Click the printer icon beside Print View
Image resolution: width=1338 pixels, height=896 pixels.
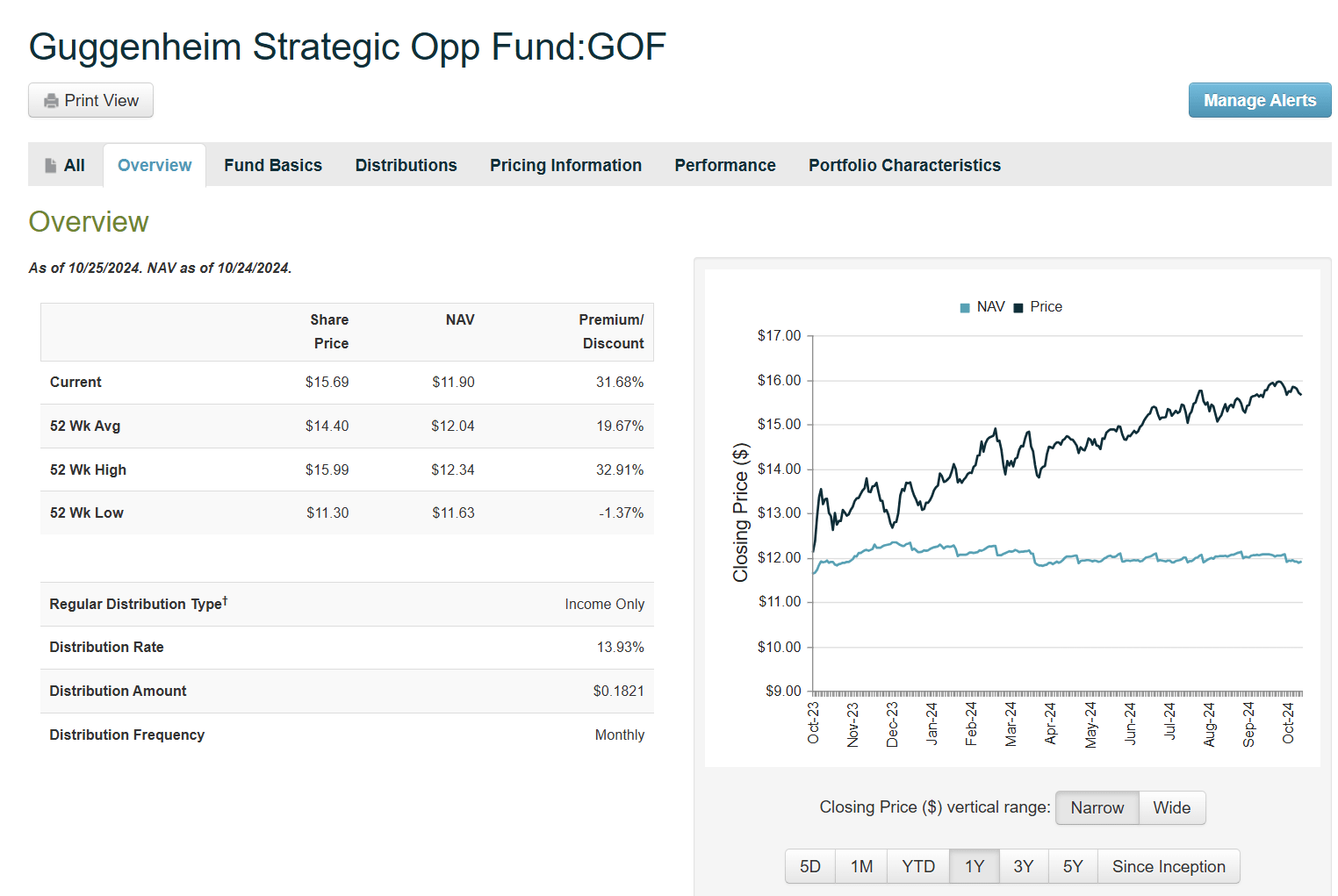point(52,100)
